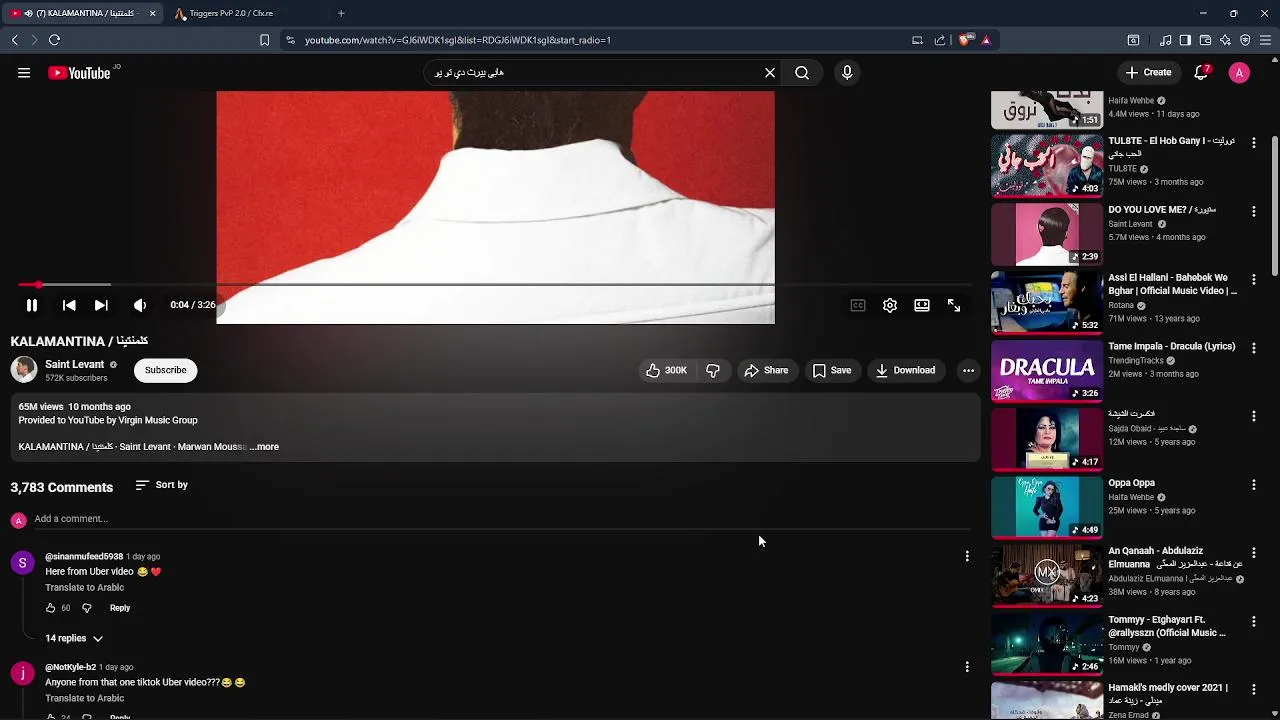Screen dimensions: 1280x720
Task: Translate @NotKyle-b2's comment to Arabic
Action: click(85, 698)
